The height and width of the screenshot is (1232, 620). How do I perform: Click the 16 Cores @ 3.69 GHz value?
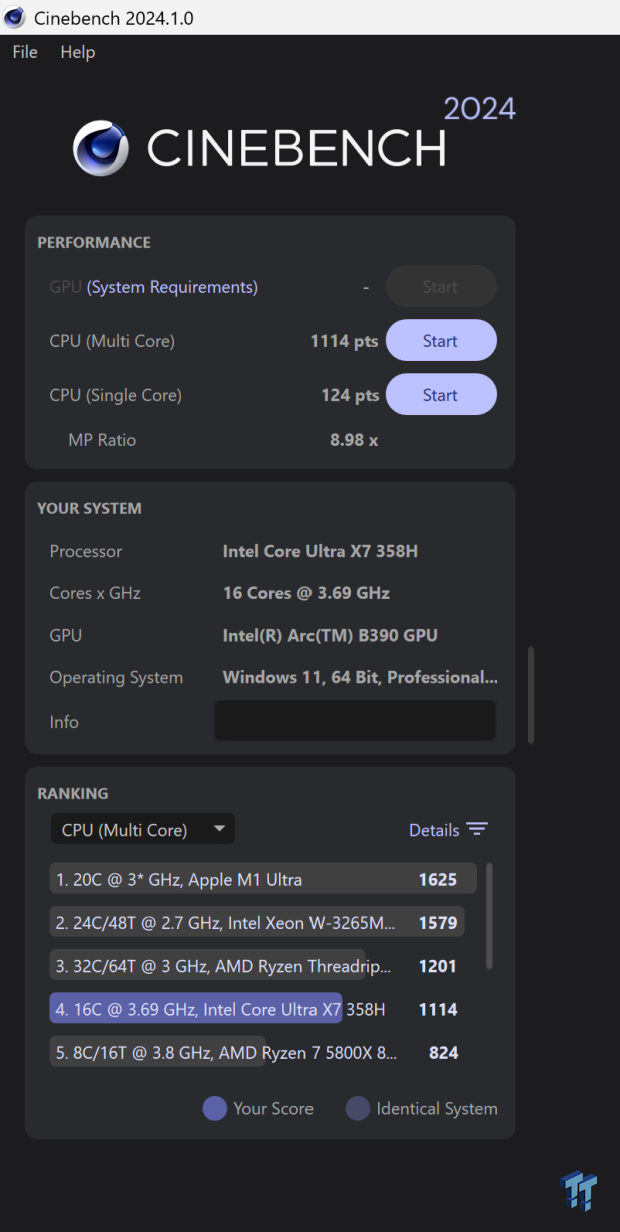[306, 593]
